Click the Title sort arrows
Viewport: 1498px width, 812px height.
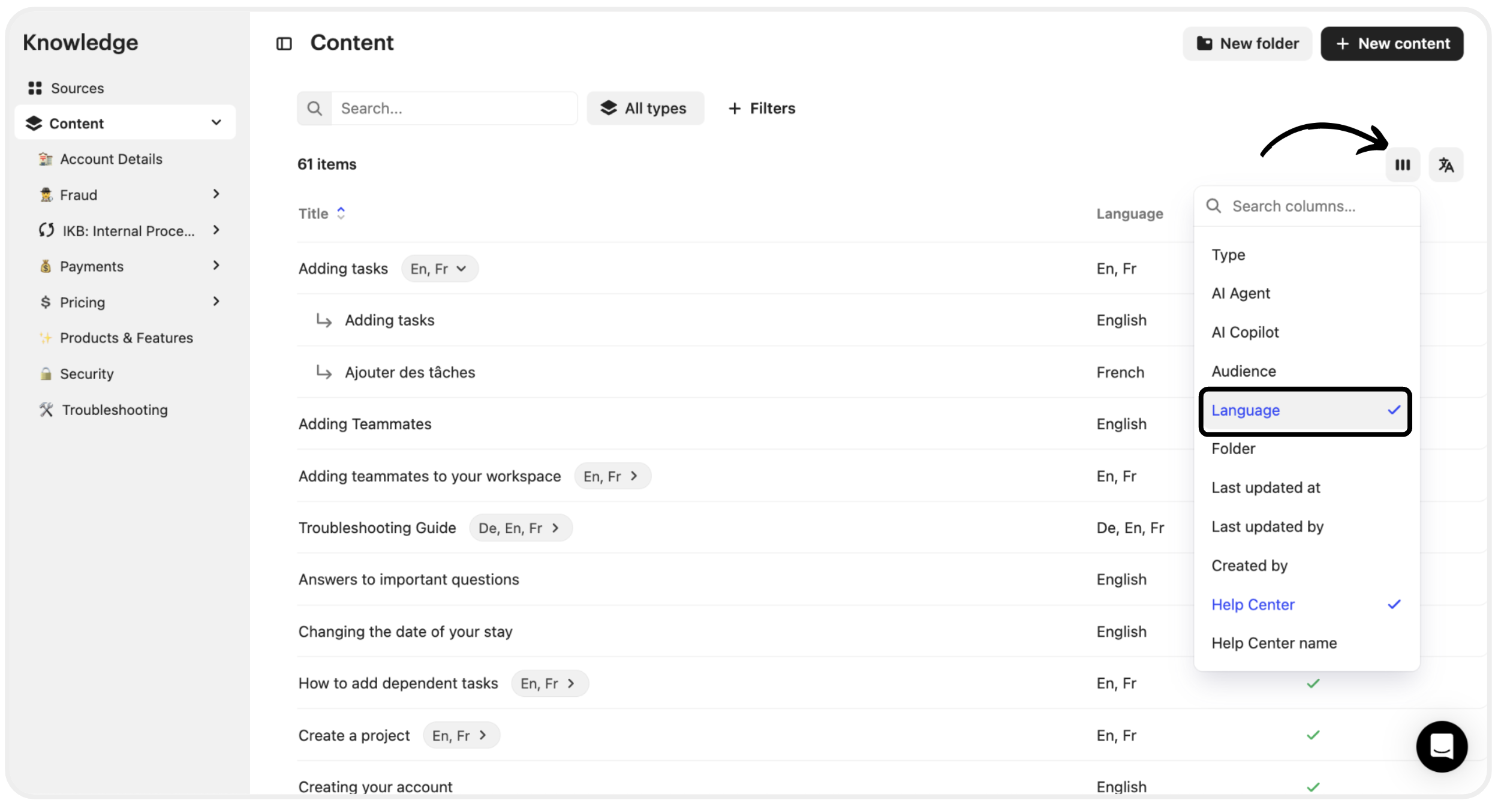click(341, 213)
